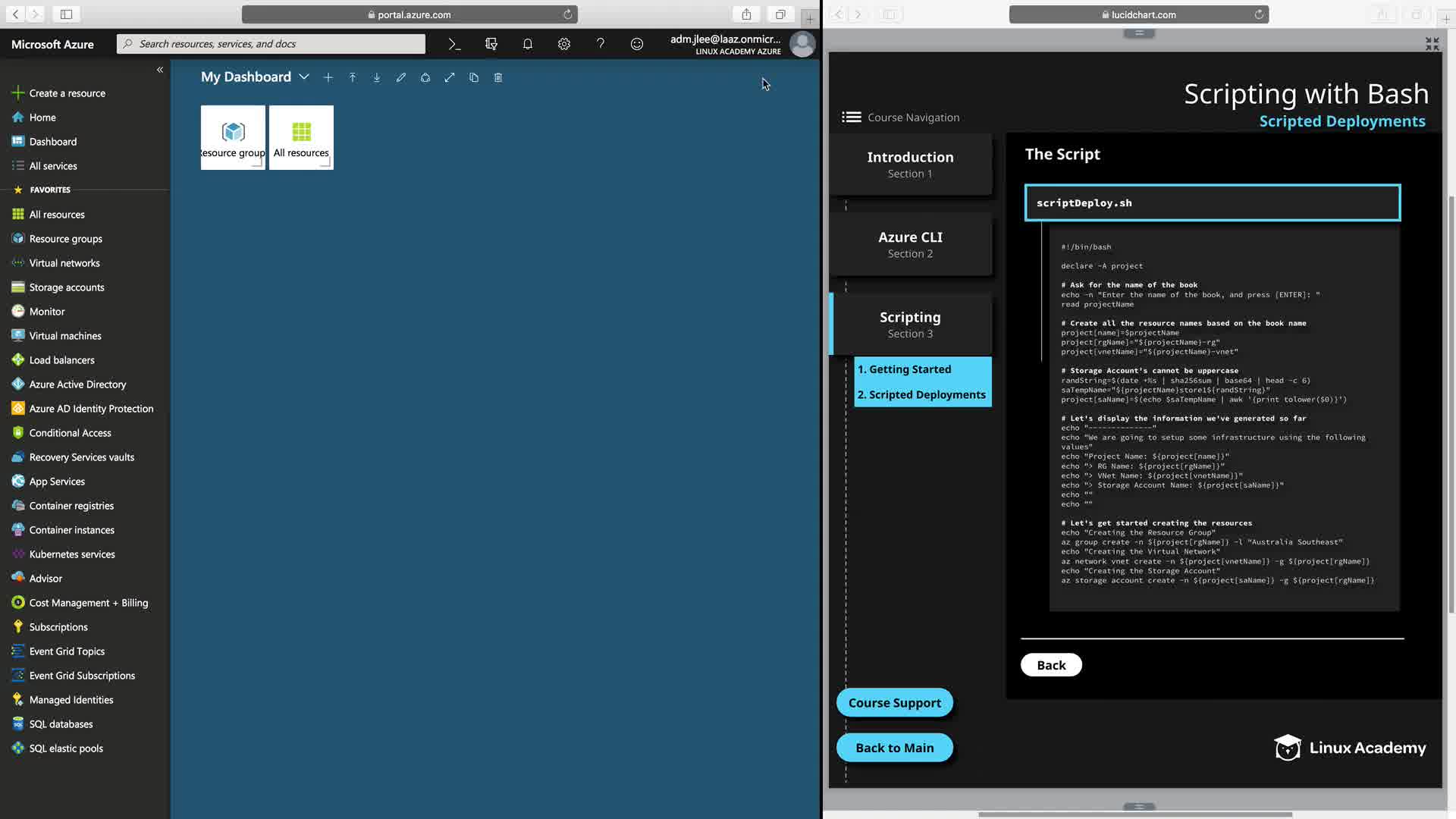Click the upload dashboard icon

coord(353,77)
